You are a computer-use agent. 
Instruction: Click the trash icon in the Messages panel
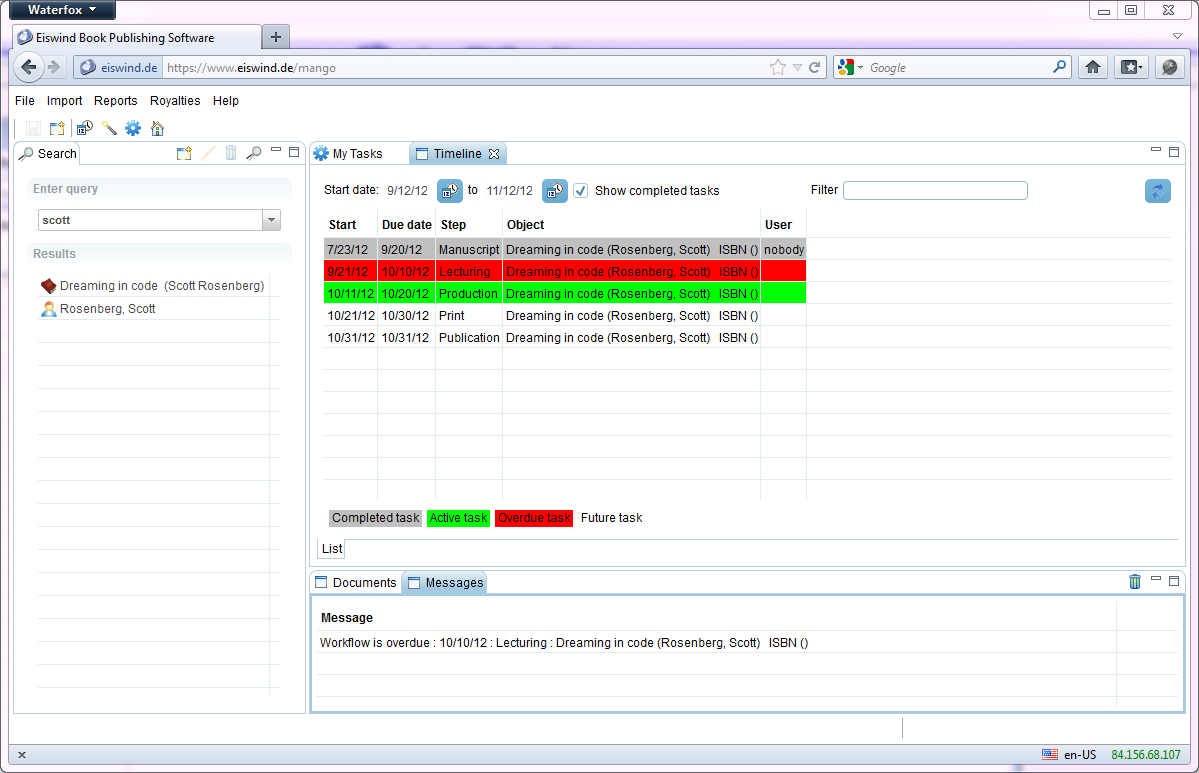(1135, 582)
